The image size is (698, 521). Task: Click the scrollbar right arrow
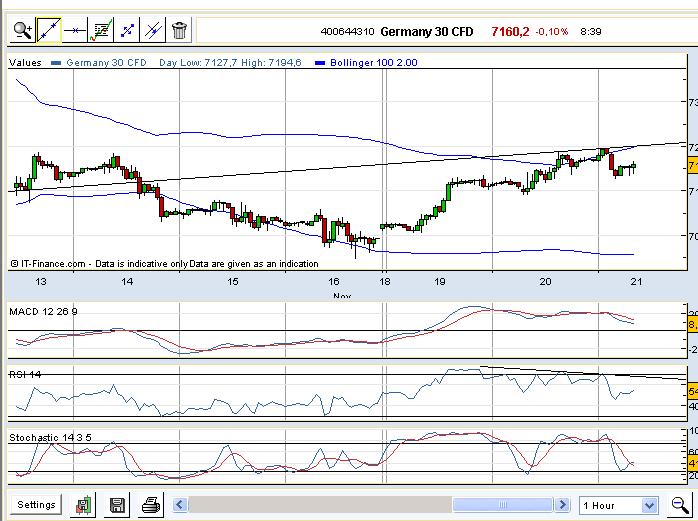[x=563, y=505]
